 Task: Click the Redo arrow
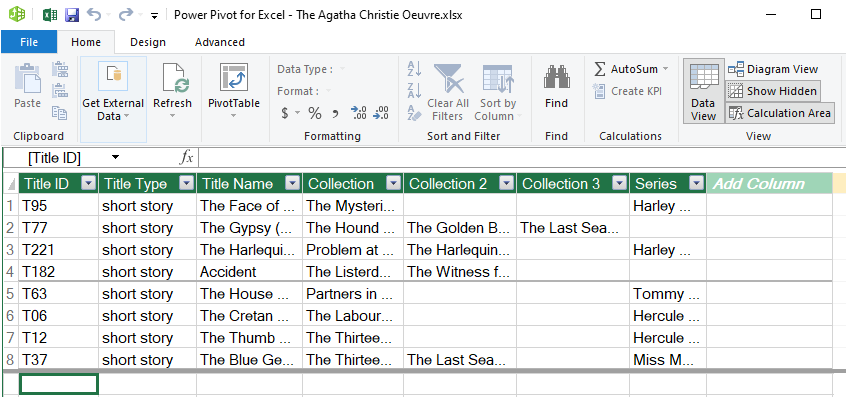point(126,15)
